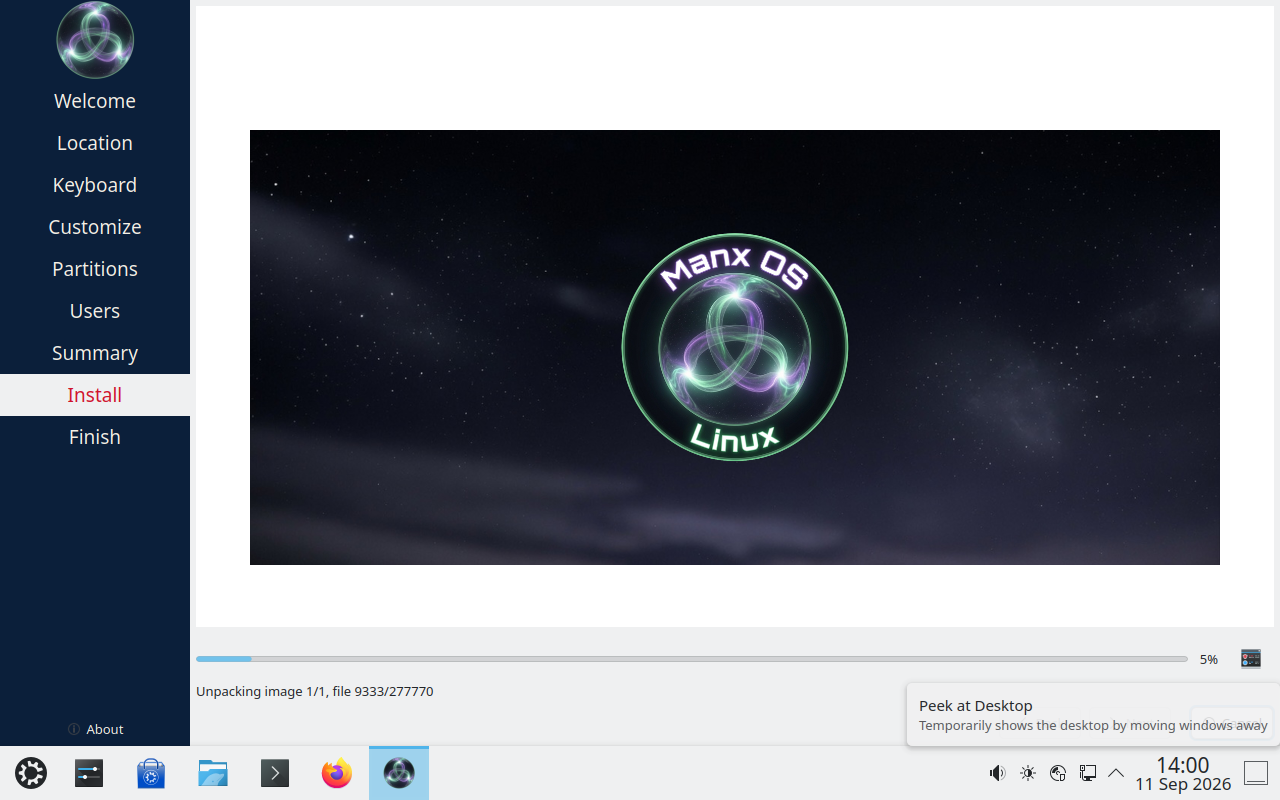Select the Partitions step in sidebar

click(x=95, y=269)
